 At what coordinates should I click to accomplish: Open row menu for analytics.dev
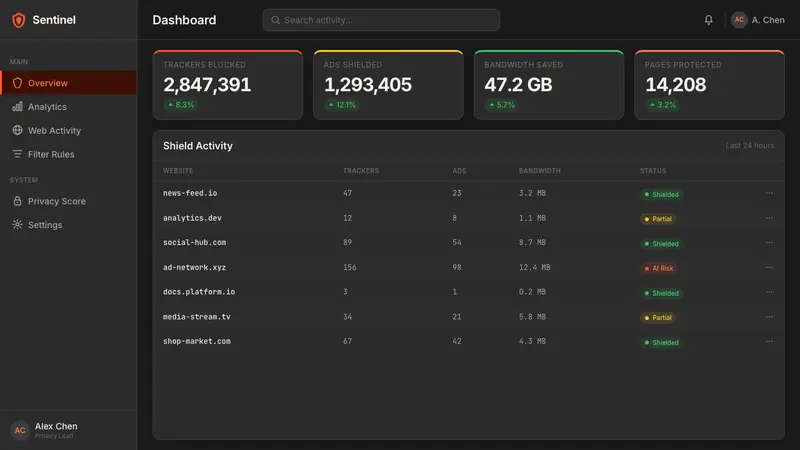pyautogui.click(x=769, y=218)
